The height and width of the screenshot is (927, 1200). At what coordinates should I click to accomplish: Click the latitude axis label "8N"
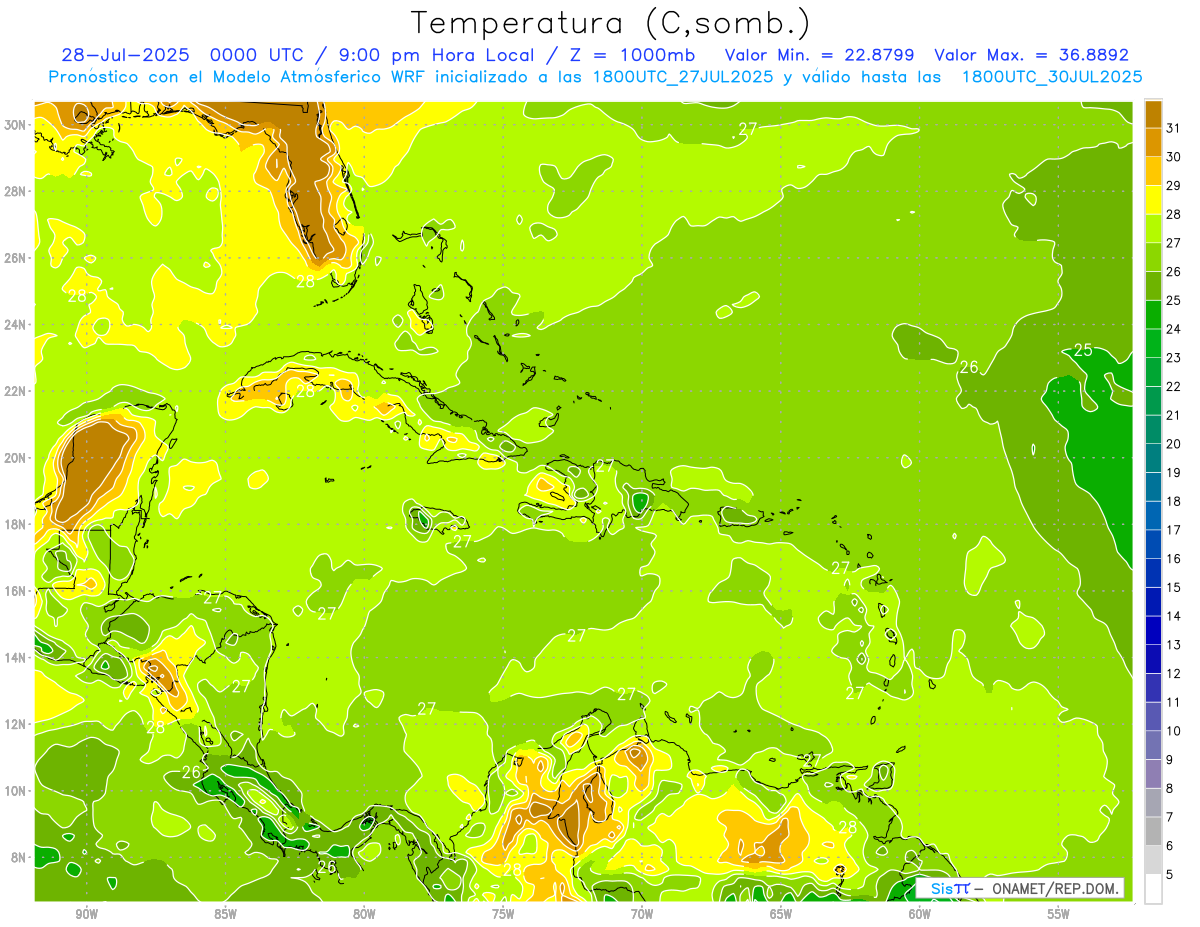pos(20,858)
